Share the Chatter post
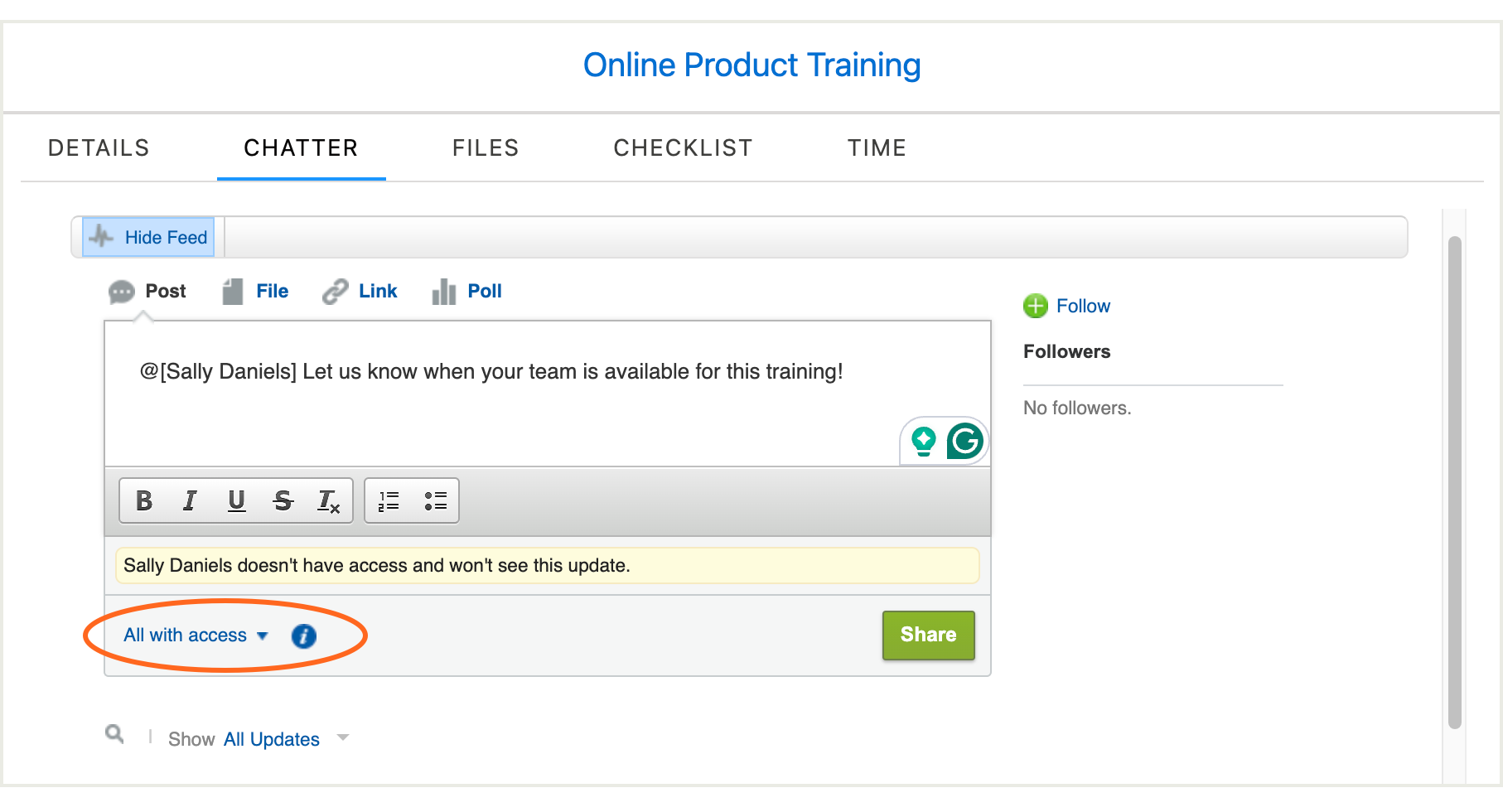The height and width of the screenshot is (812, 1503). 928,635
